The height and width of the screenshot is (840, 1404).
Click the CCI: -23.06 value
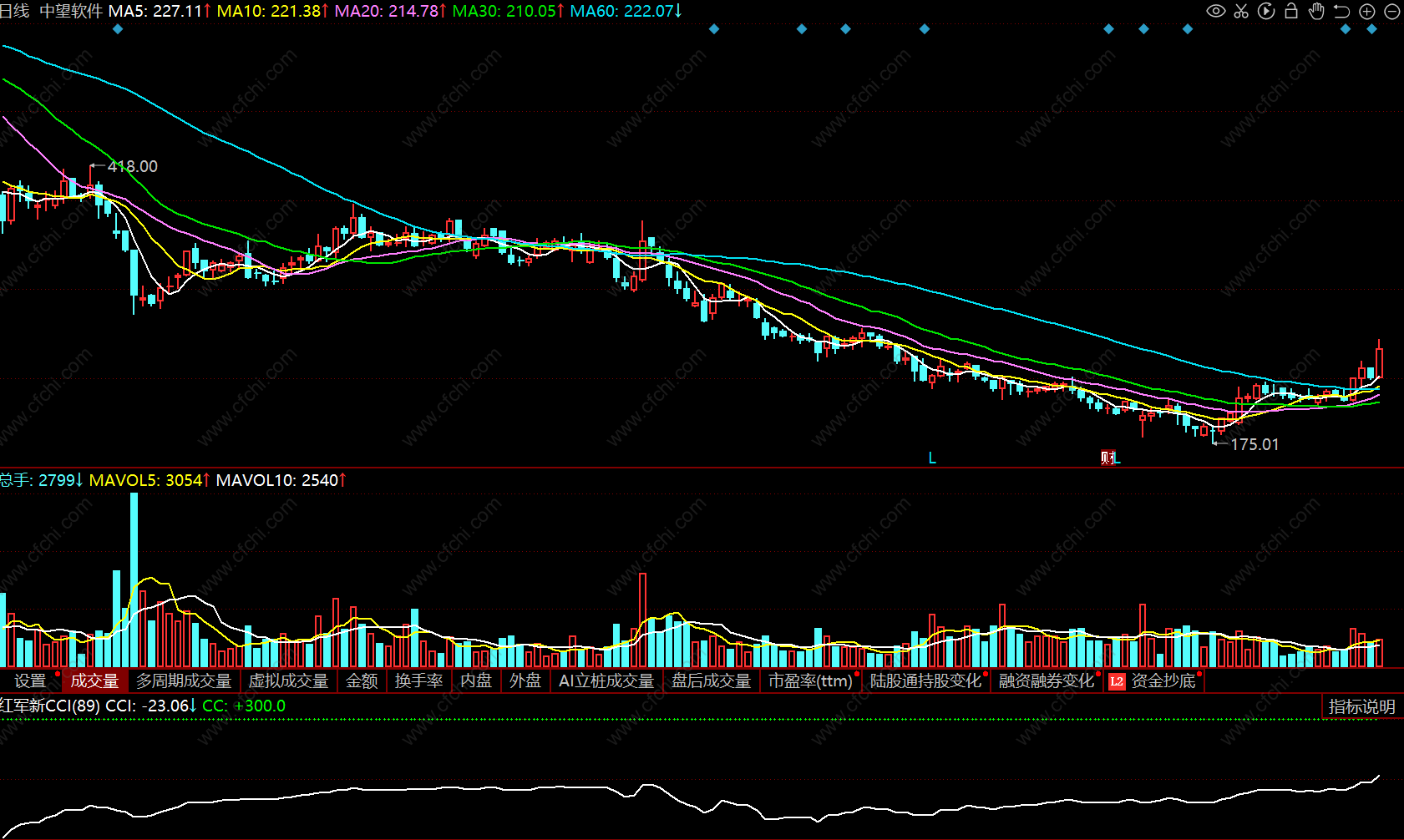(x=151, y=706)
